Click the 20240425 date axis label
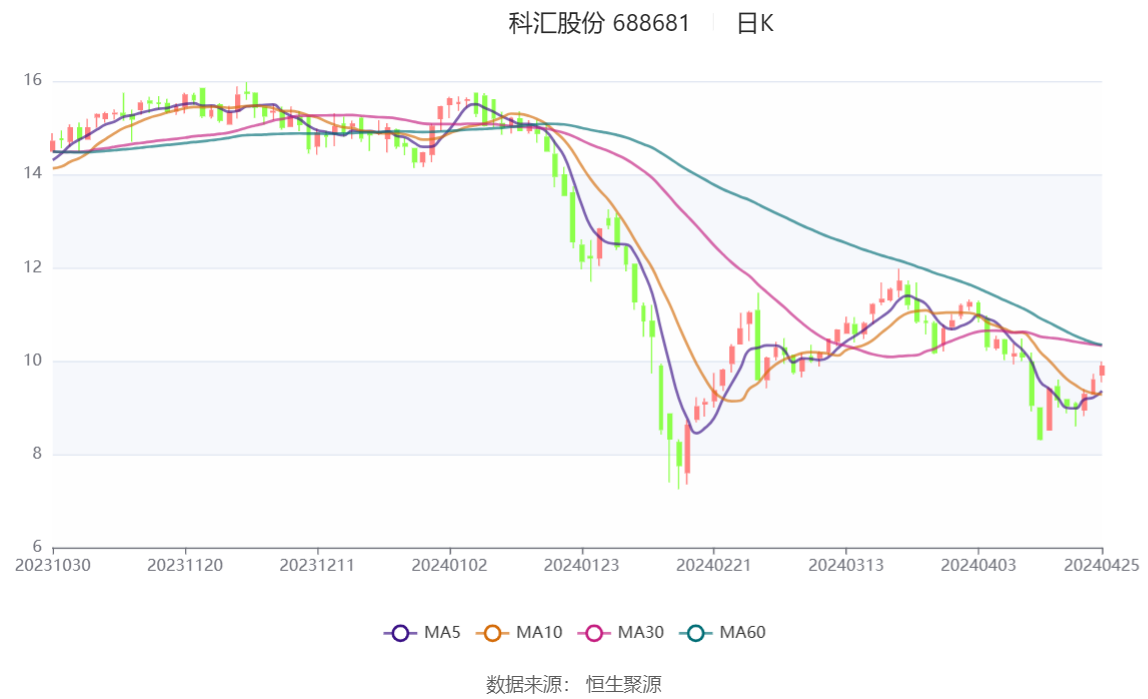The image size is (1148, 699). pyautogui.click(x=1102, y=566)
